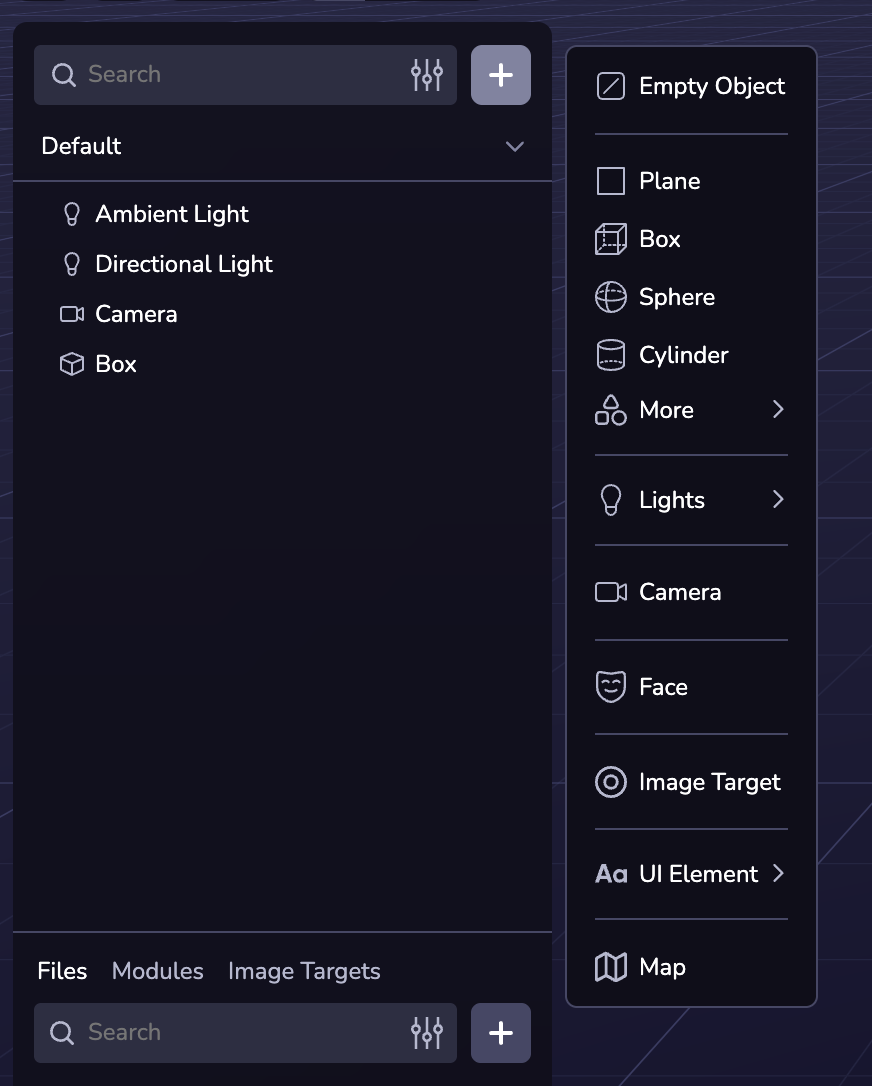Open scene hierarchy filter sliders icon
This screenshot has width=872, height=1086.
tap(427, 75)
